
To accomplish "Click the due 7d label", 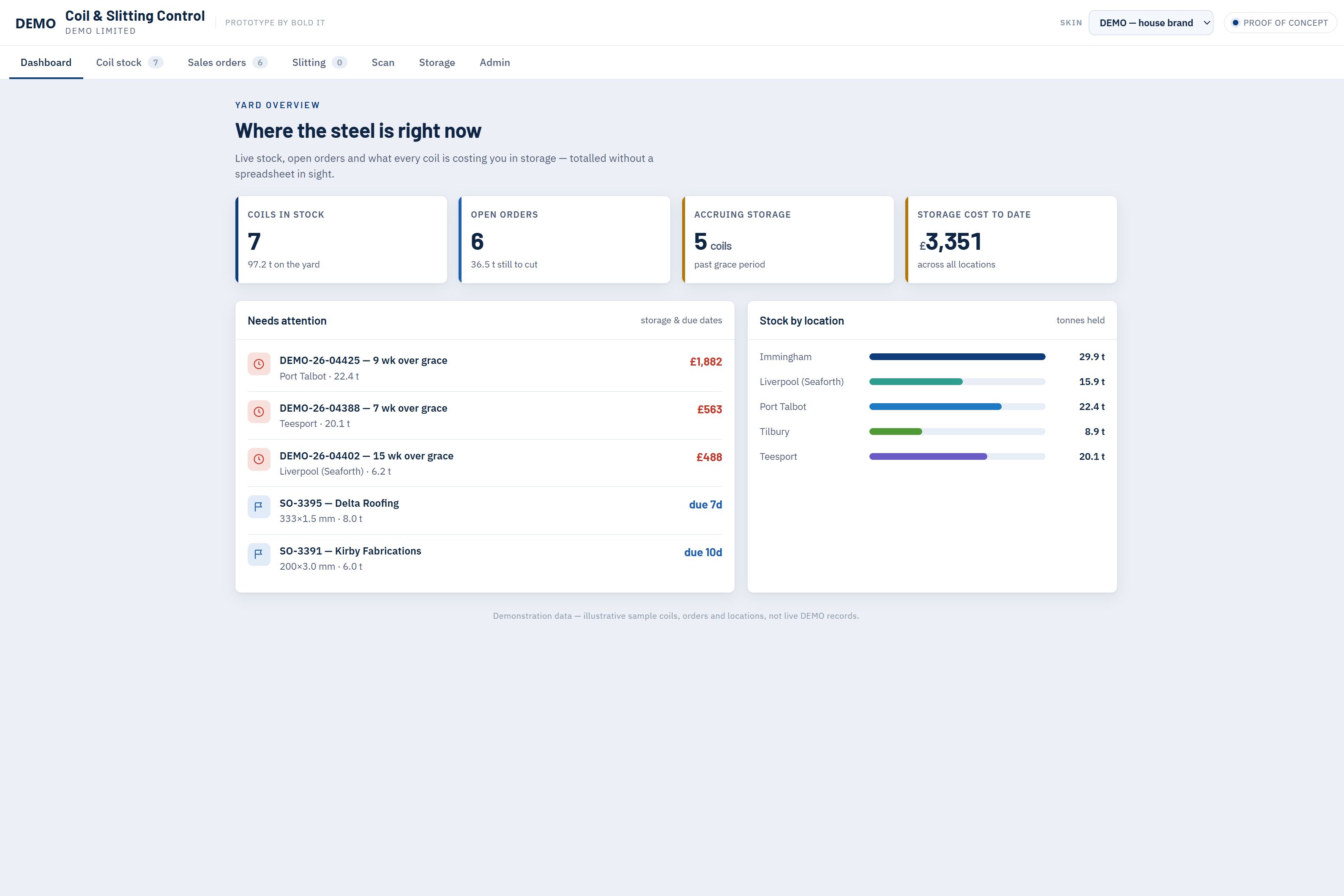I will click(706, 505).
